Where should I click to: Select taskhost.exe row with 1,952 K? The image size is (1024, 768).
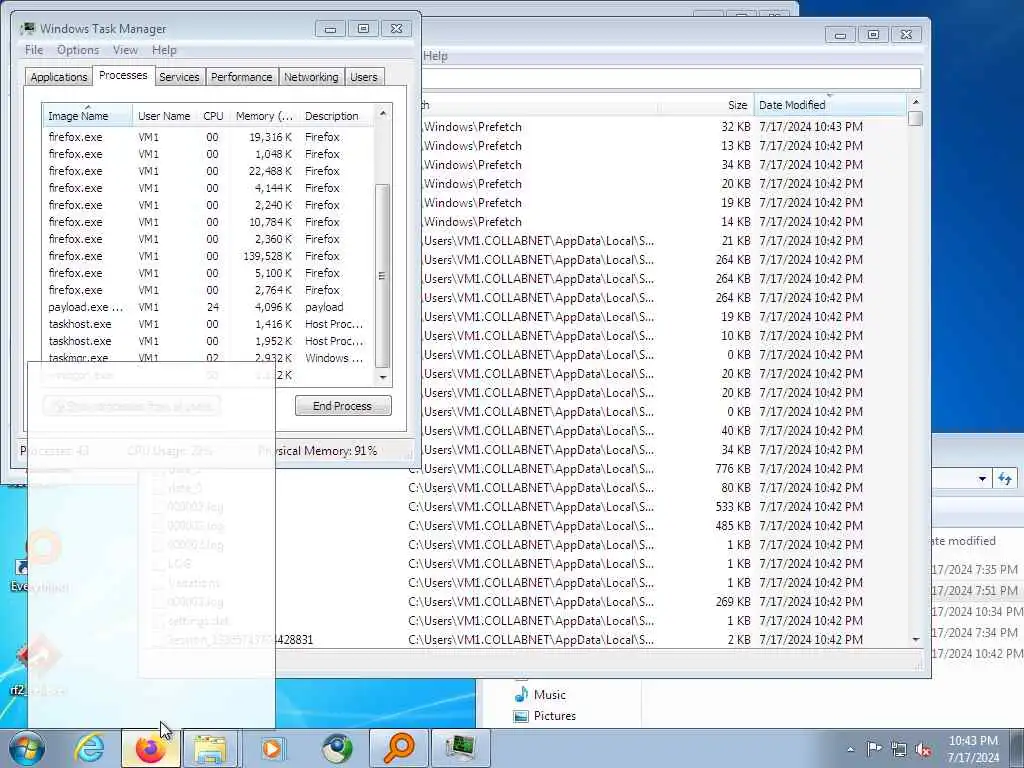209,341
